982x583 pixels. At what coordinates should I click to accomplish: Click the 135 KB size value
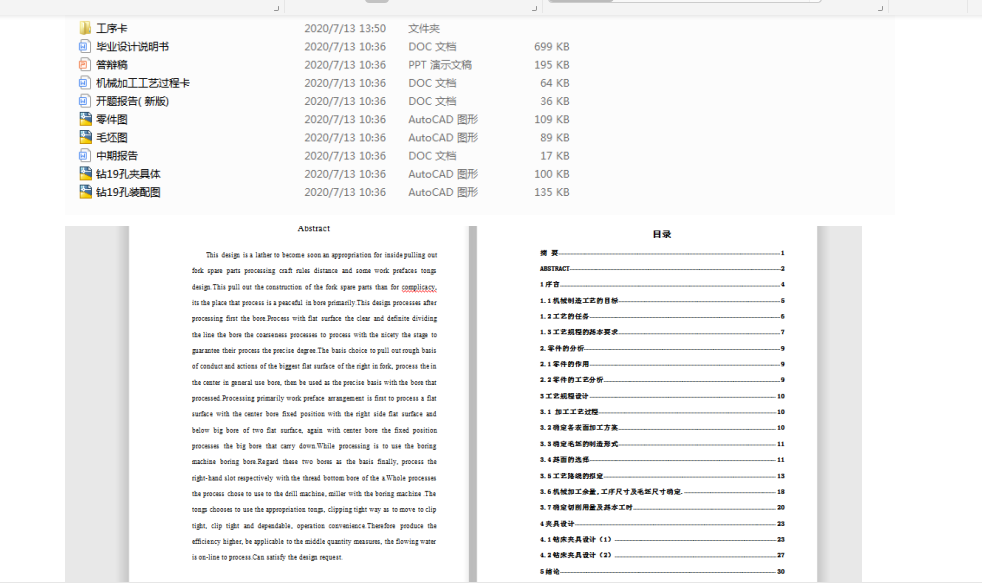click(x=552, y=192)
